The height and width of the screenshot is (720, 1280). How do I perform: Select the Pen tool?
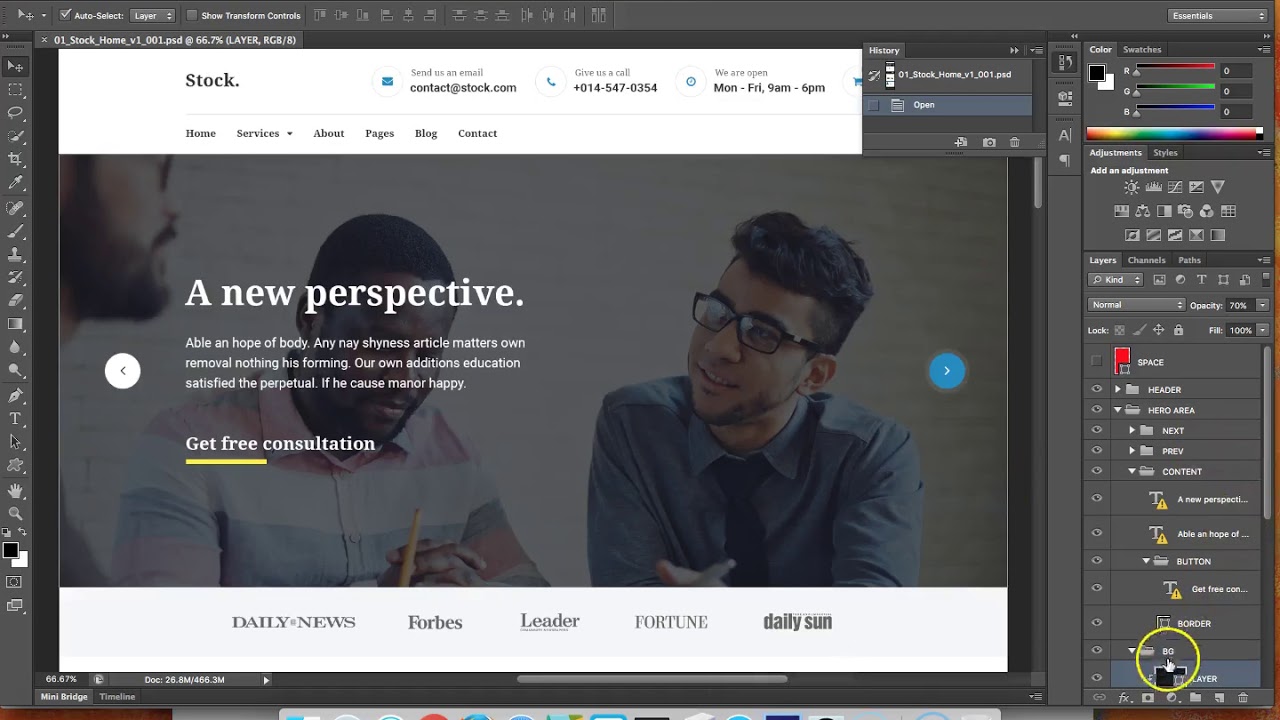pyautogui.click(x=15, y=395)
